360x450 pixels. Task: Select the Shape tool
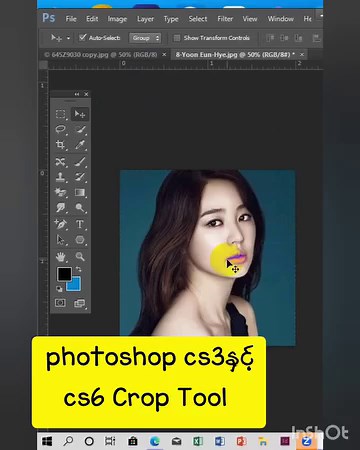(80, 239)
